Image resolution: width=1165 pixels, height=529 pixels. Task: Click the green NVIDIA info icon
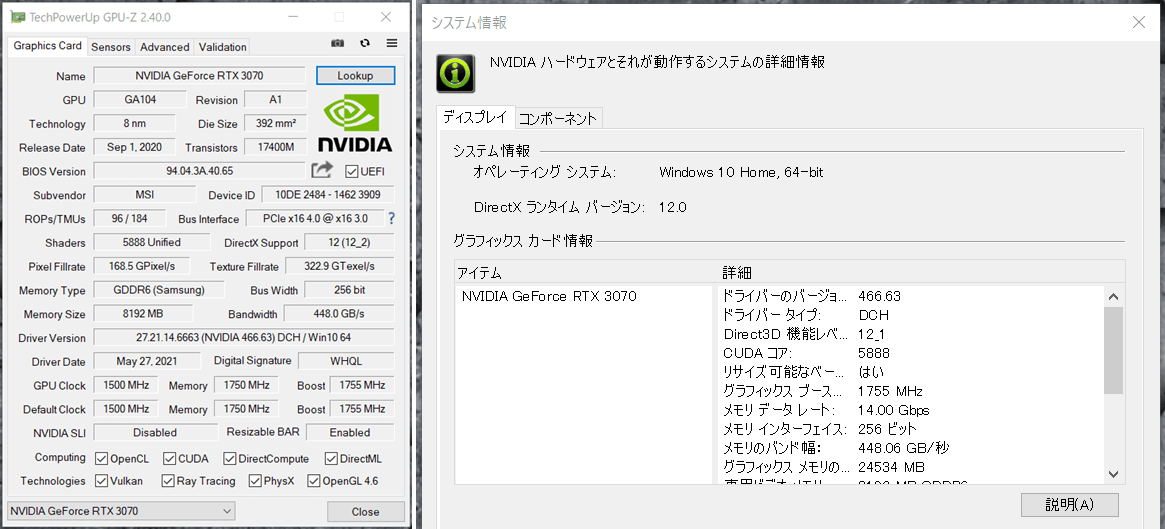pyautogui.click(x=455, y=74)
